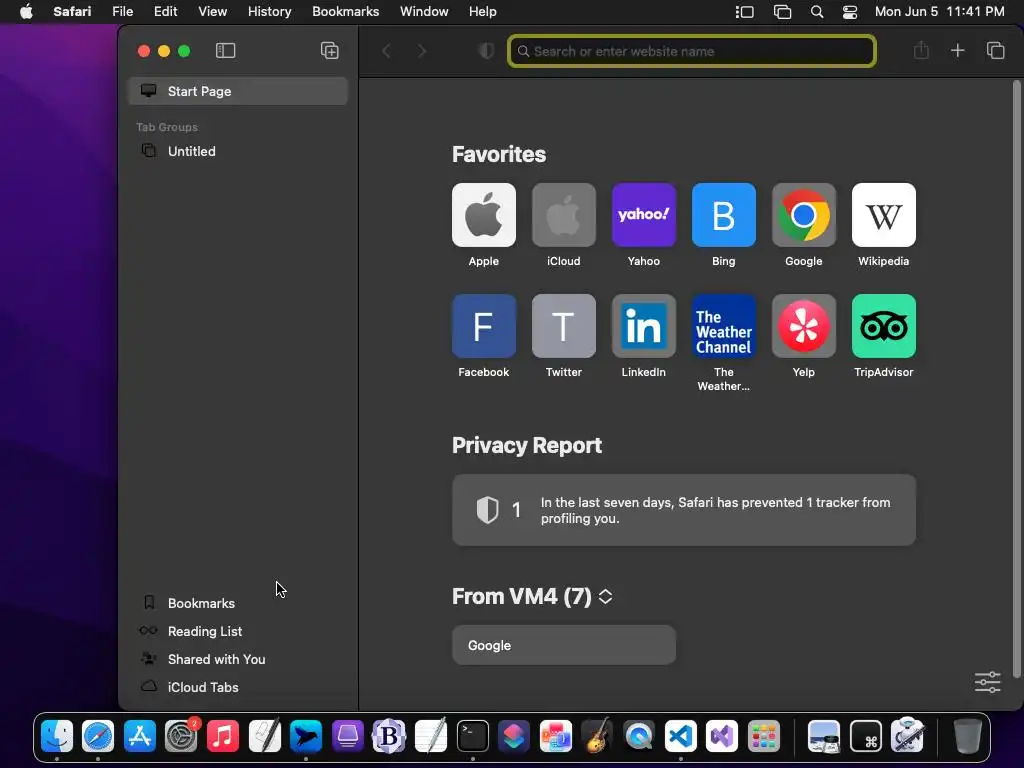Viewport: 1024px width, 768px height.
Task: Open the Bing favorite
Action: click(x=724, y=215)
